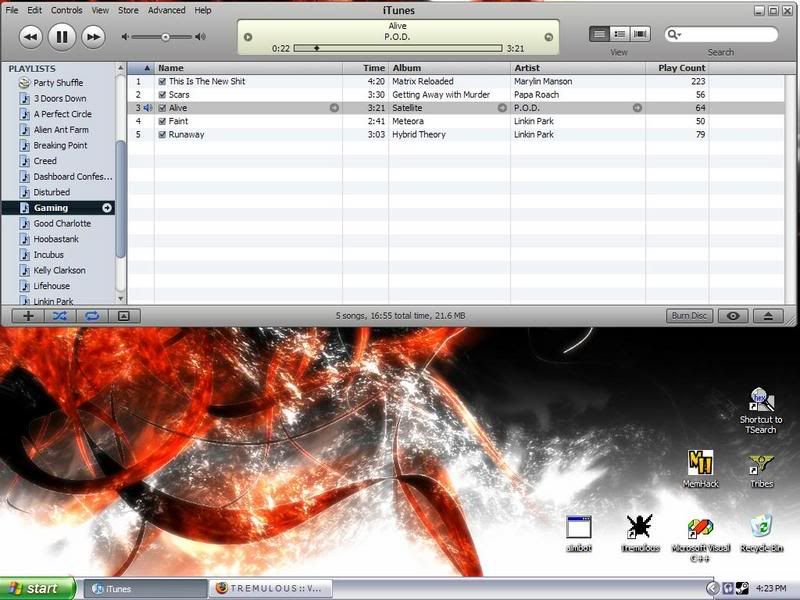Open the Tremulous desktop shortcut
The image size is (800, 600).
click(640, 533)
